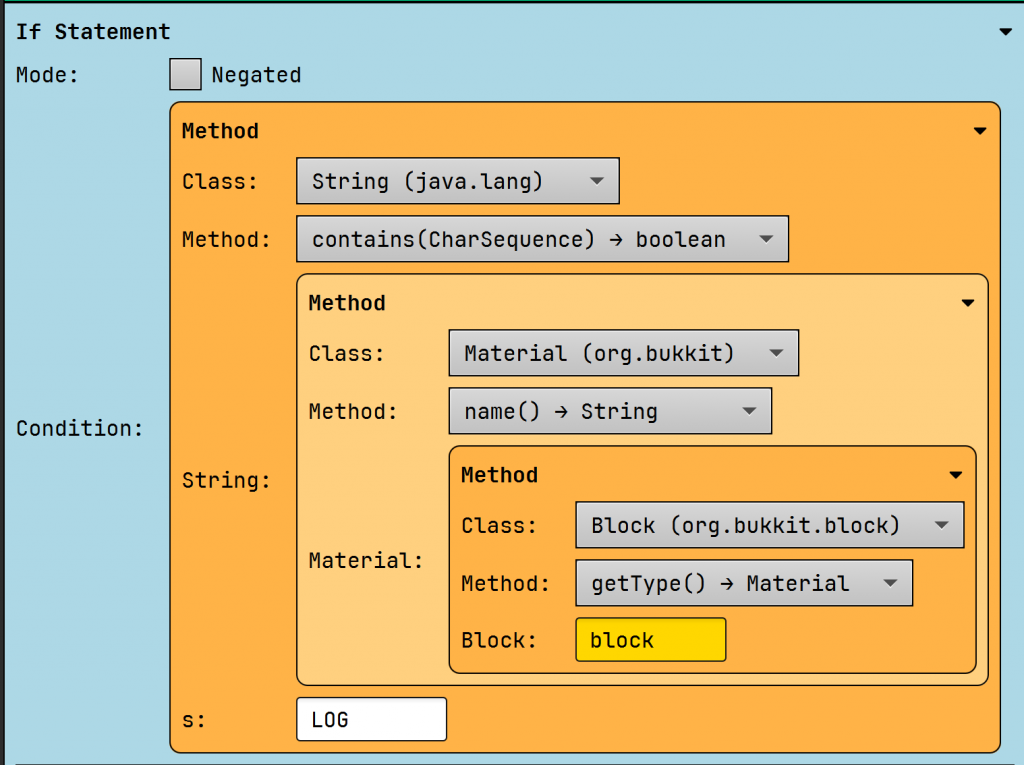Open the contains(CharSequence) method dropdown
Screen dimensions: 1024x765
542,239
